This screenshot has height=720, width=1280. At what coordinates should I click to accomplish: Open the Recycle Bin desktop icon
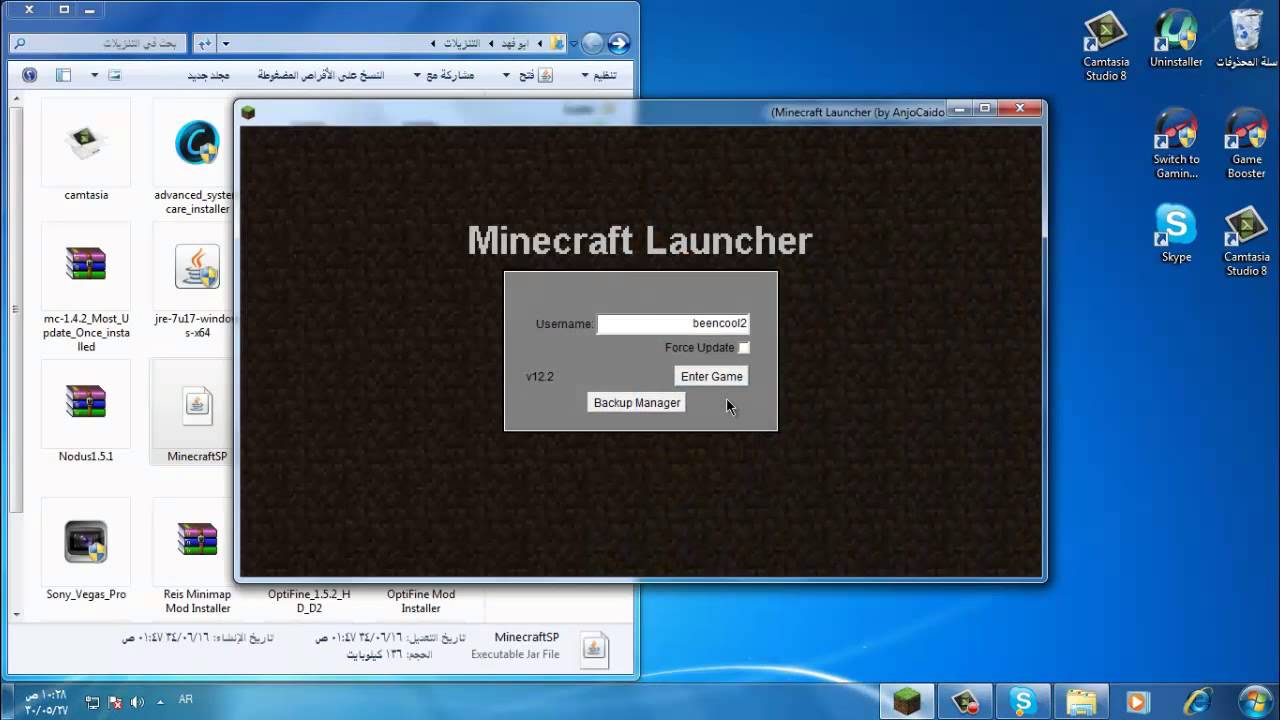tap(1246, 40)
